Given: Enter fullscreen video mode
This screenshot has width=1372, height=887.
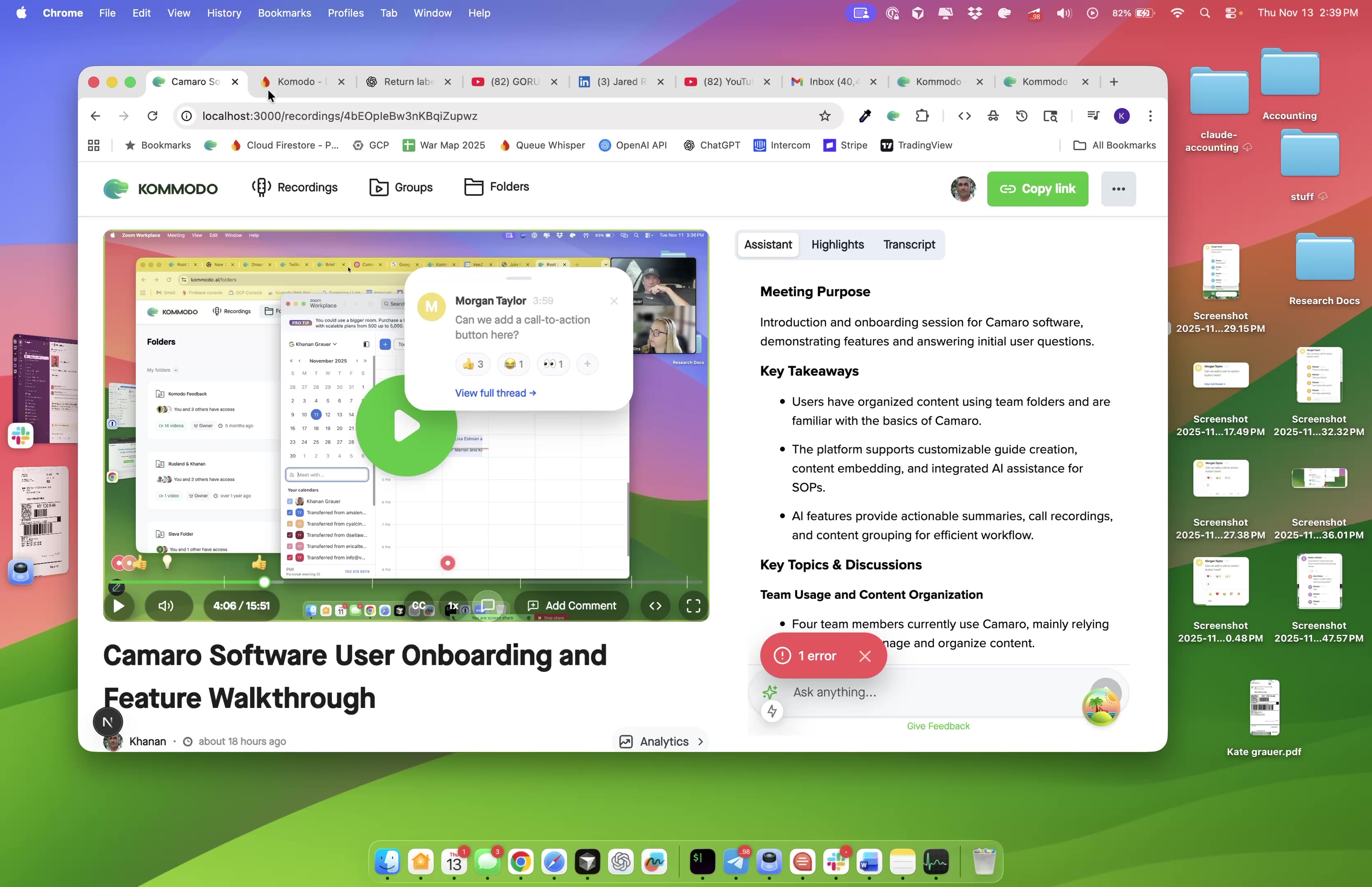Looking at the screenshot, I should click(x=693, y=606).
